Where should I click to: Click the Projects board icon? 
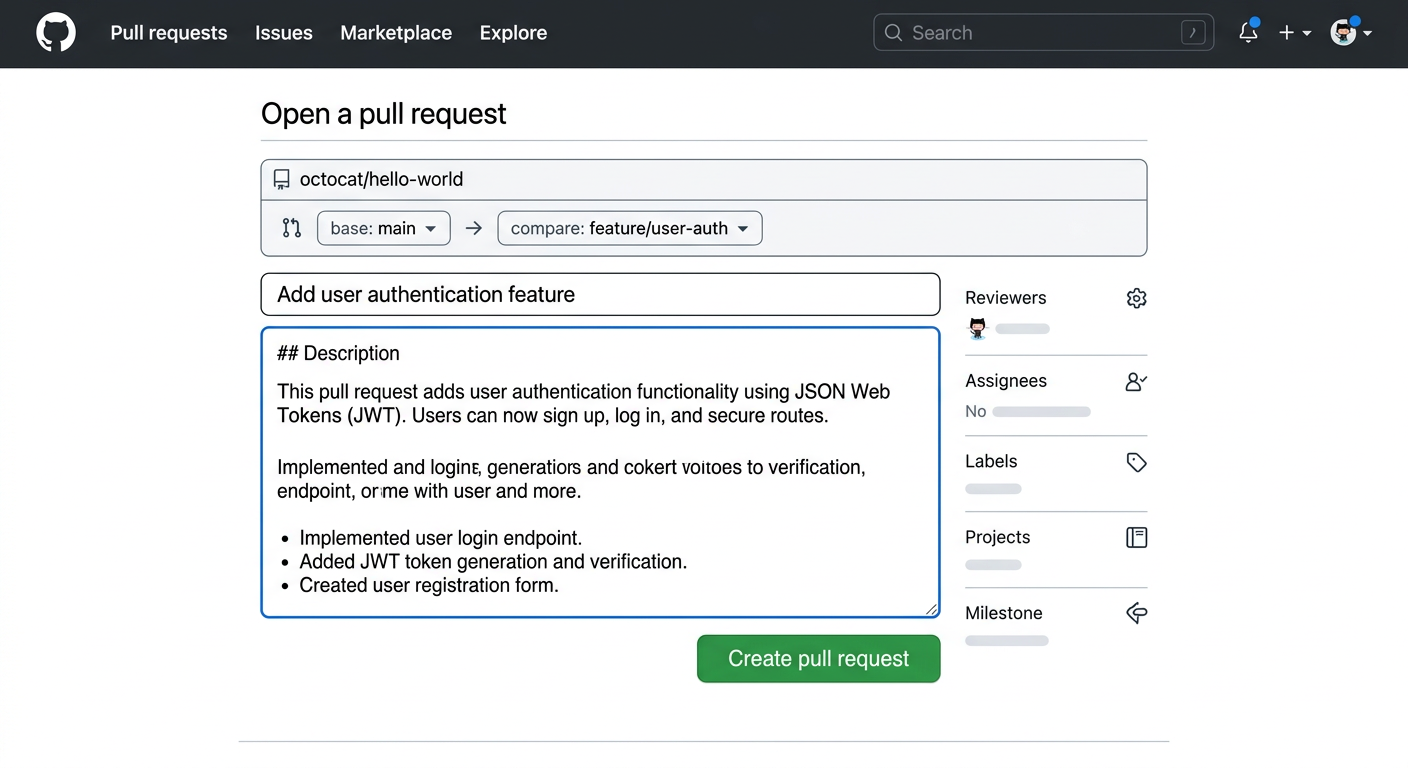click(1136, 537)
